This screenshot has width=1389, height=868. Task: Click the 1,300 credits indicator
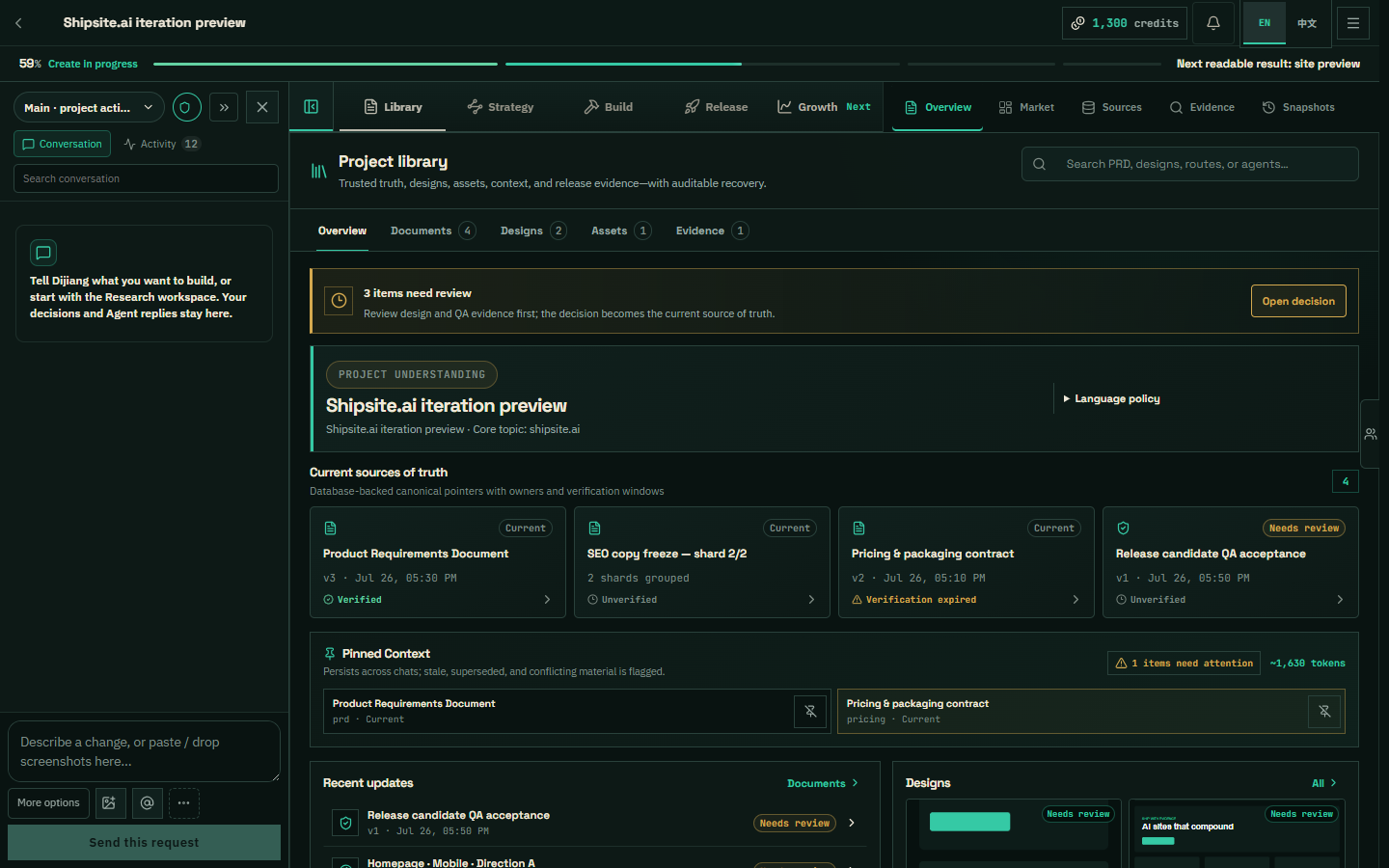tap(1125, 23)
